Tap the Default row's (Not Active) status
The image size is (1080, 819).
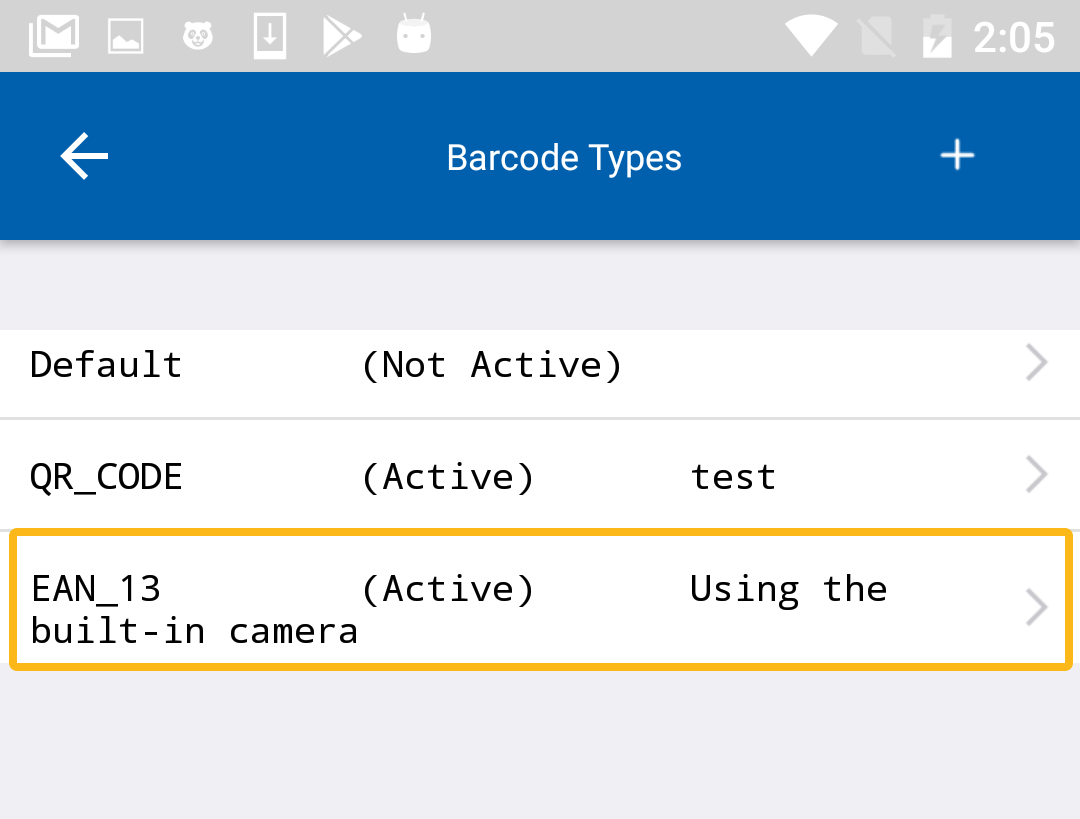pos(491,365)
